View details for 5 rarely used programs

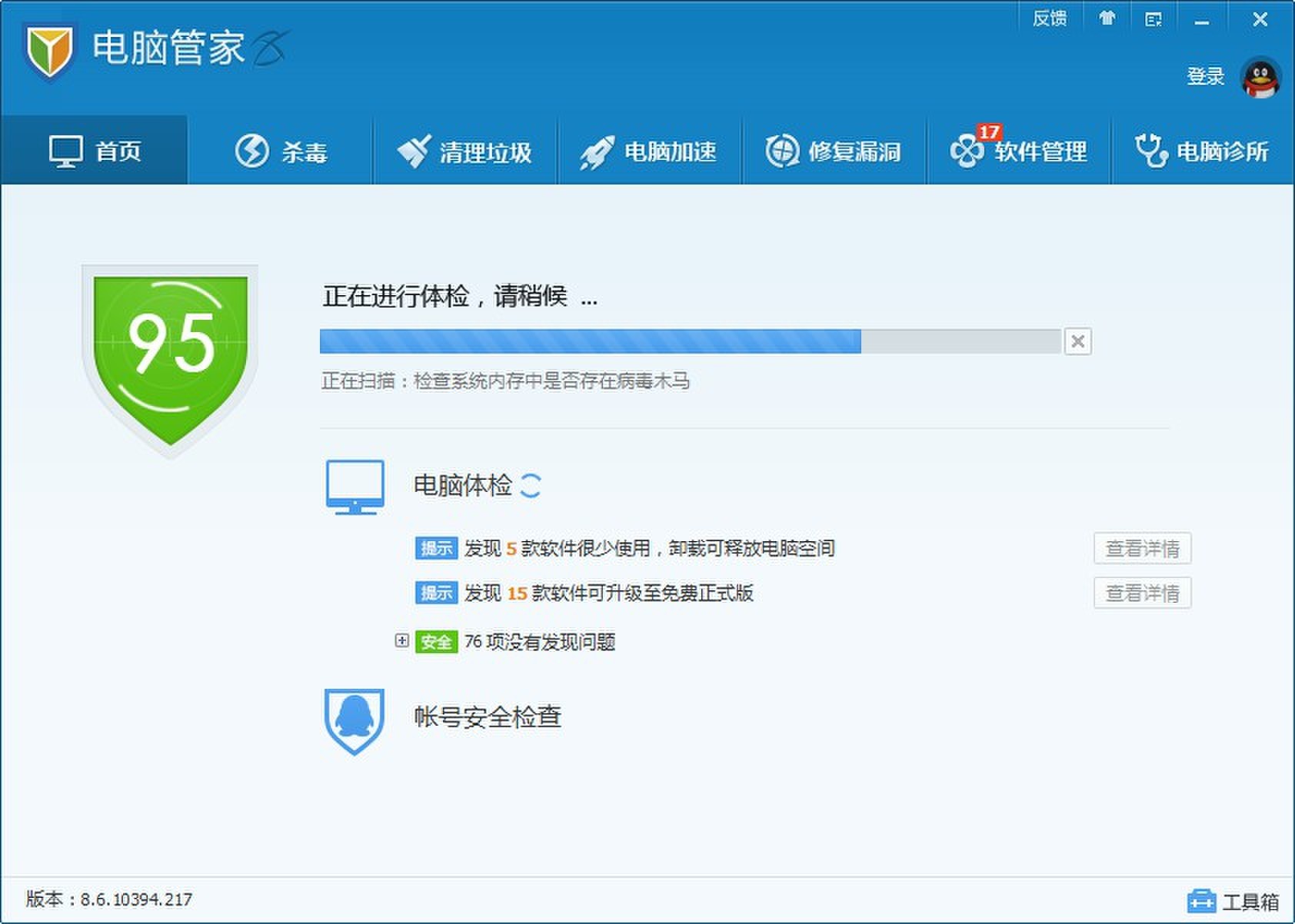[1142, 548]
